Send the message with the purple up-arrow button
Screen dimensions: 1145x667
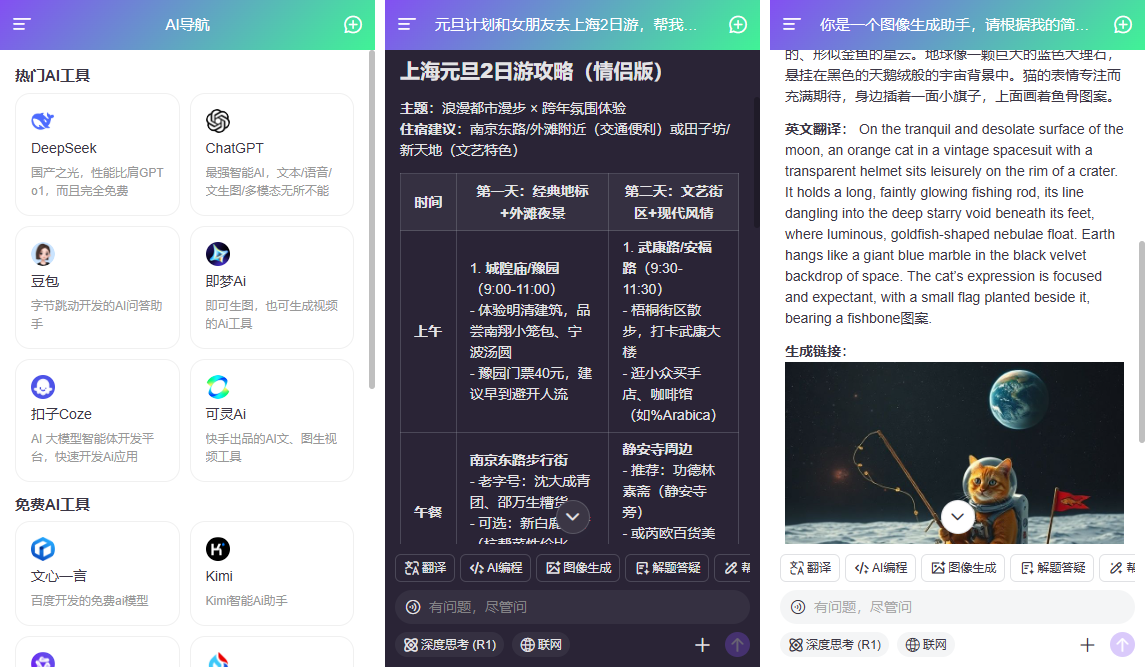[737, 645]
